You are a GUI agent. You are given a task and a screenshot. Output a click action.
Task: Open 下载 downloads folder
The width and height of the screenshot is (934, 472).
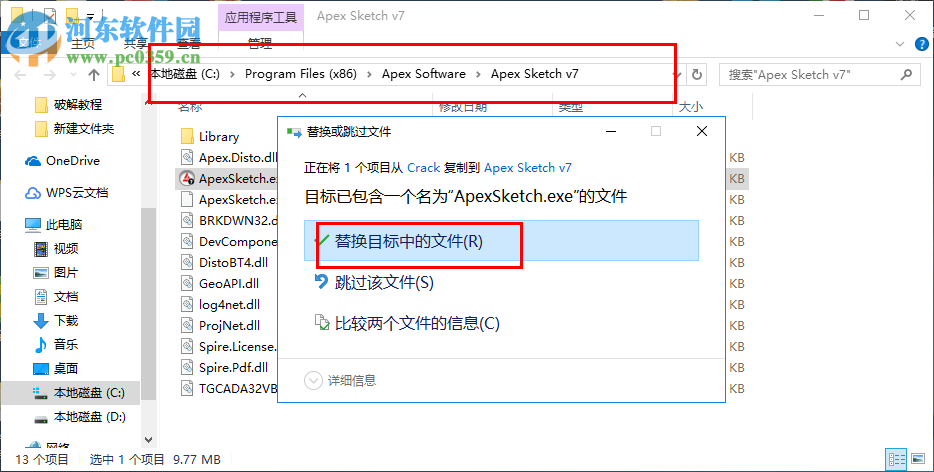66,321
